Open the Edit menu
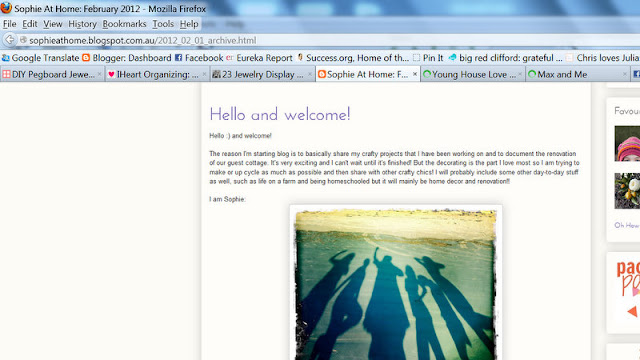This screenshot has width=640, height=360. click(30, 24)
